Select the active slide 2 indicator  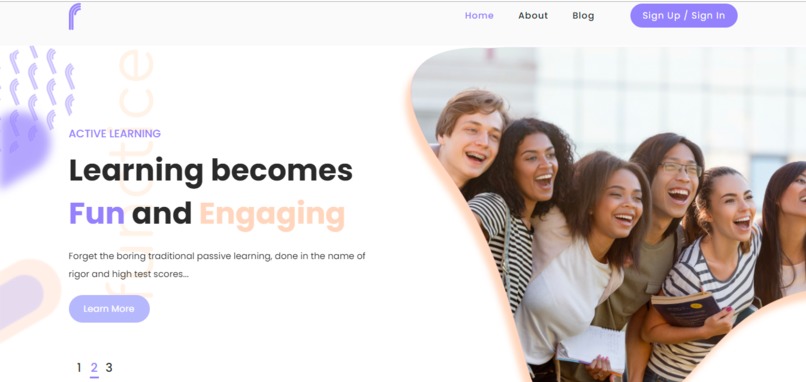94,368
